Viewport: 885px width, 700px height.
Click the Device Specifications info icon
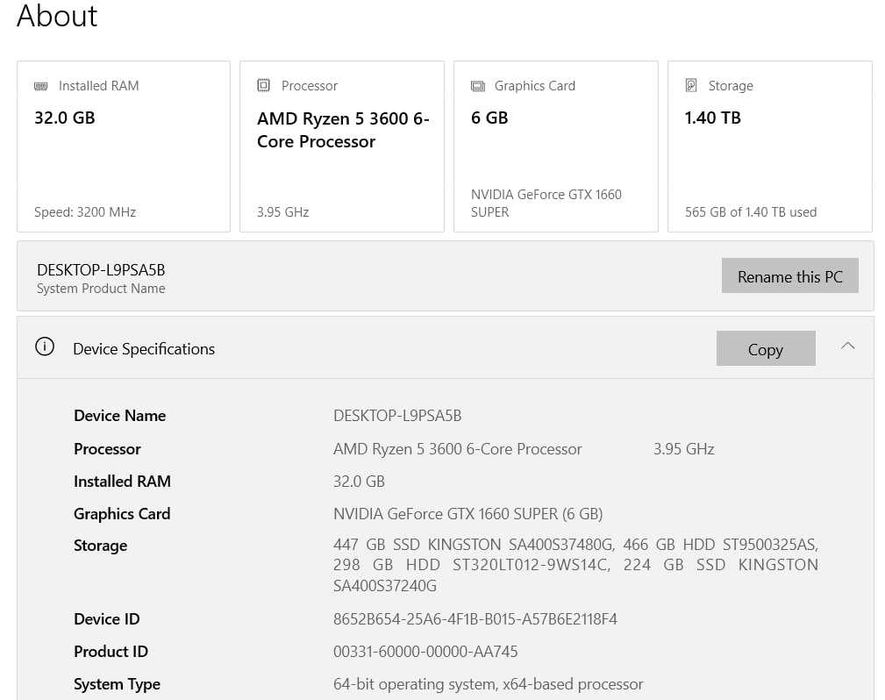pyautogui.click(x=44, y=348)
